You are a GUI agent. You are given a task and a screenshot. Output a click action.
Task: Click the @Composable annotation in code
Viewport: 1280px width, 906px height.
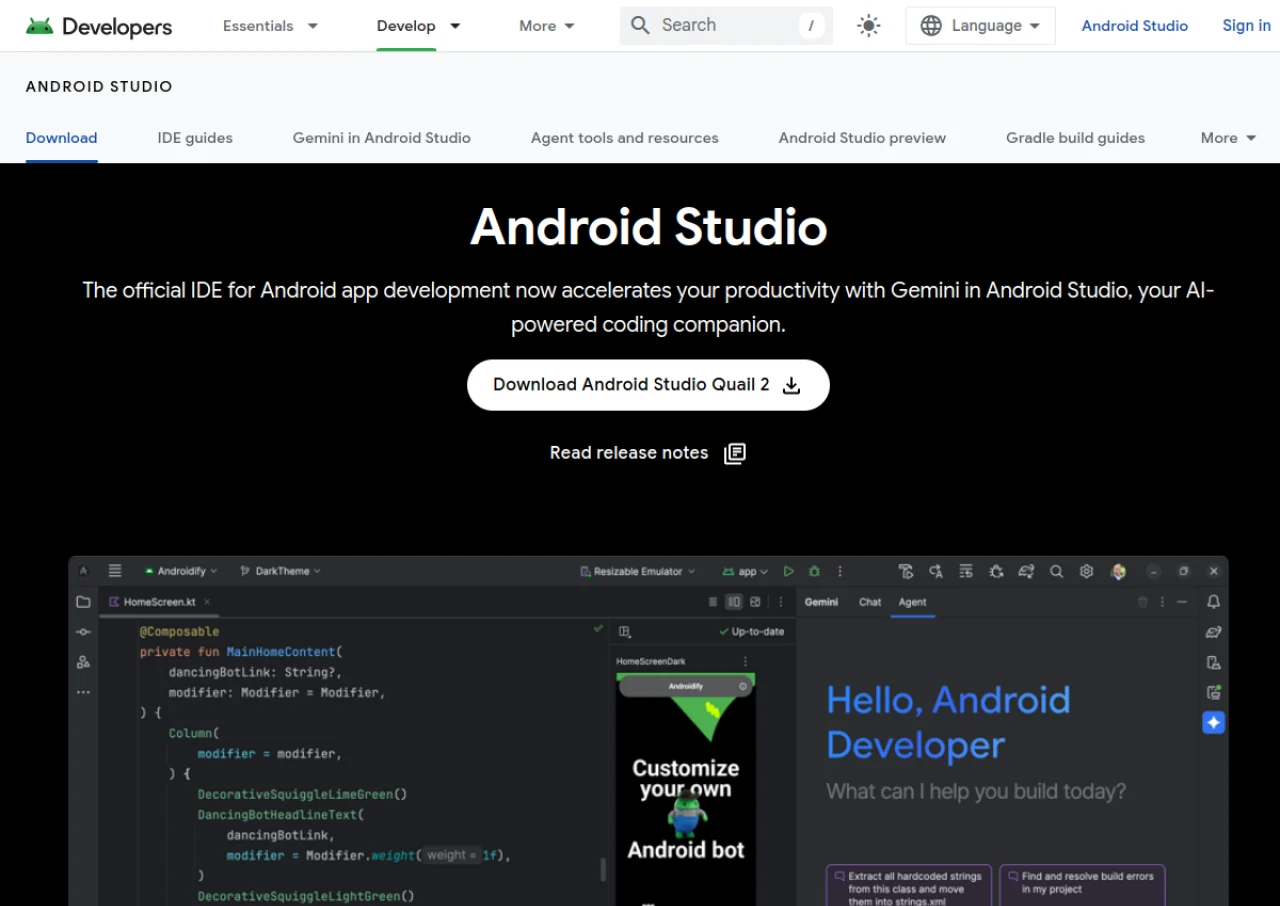tap(179, 631)
